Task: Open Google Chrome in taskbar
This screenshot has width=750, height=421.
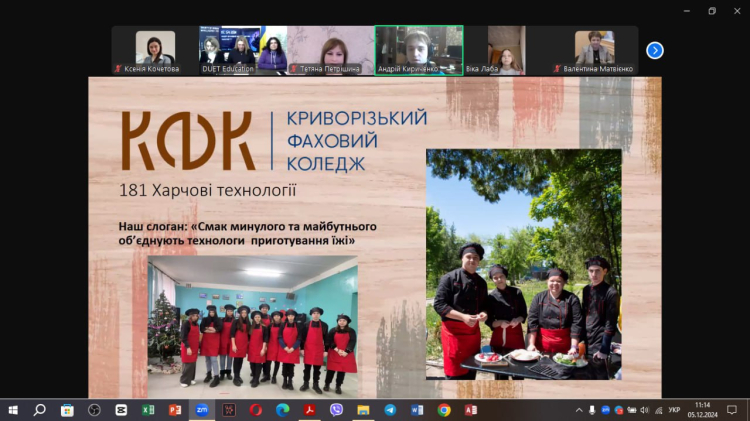Action: click(444, 410)
